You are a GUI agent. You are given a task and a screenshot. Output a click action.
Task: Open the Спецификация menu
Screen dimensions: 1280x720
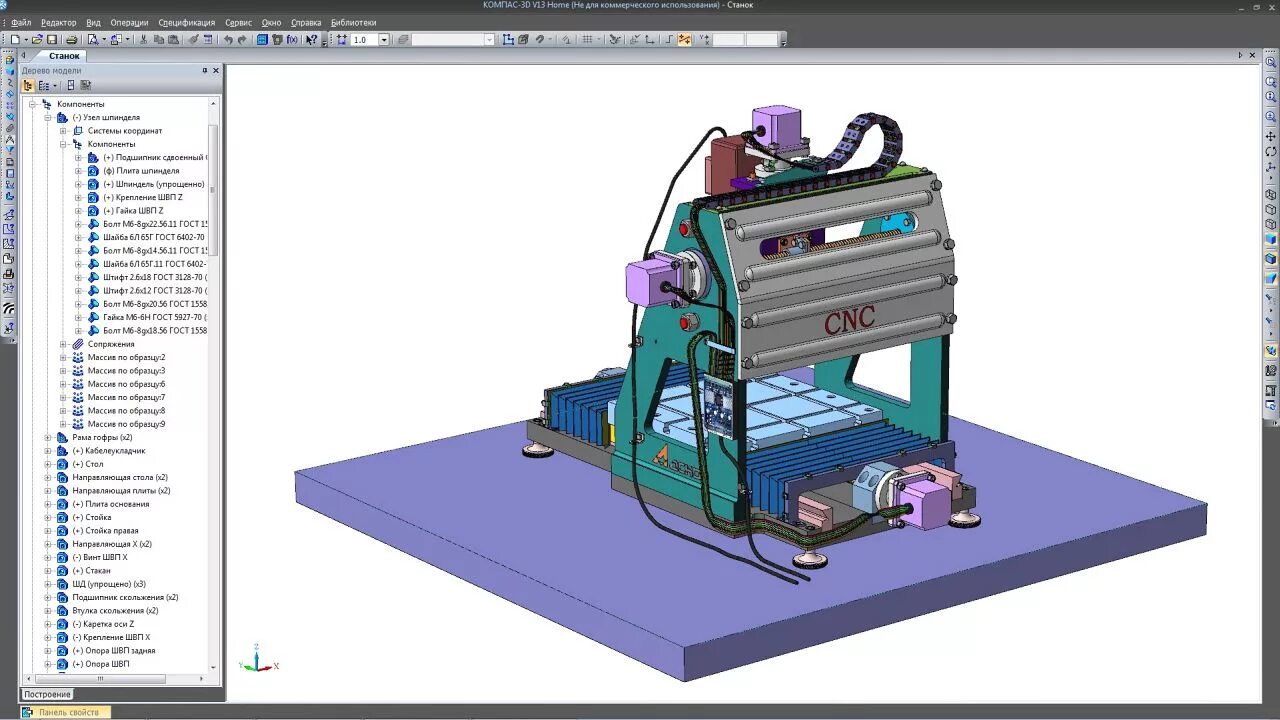click(x=186, y=22)
